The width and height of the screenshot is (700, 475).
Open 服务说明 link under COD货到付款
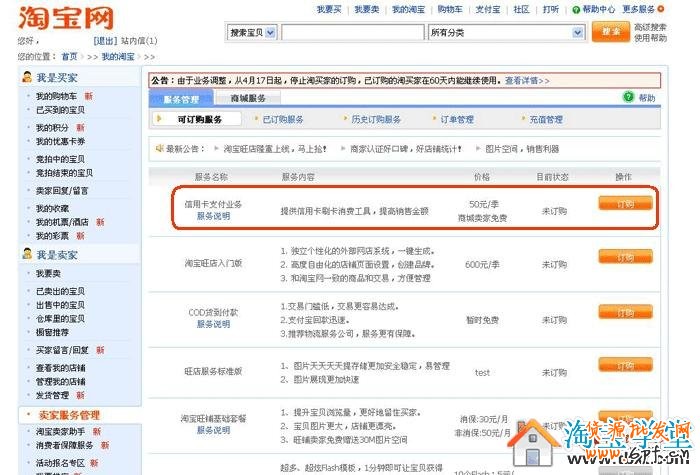[213, 324]
